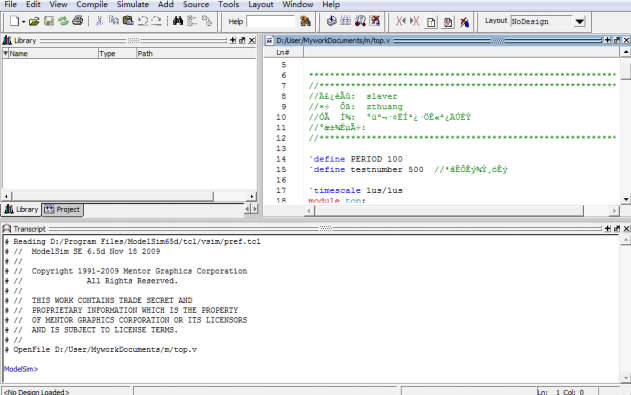Open the Compile menu
The image size is (631, 395).
pyautogui.click(x=92, y=4)
